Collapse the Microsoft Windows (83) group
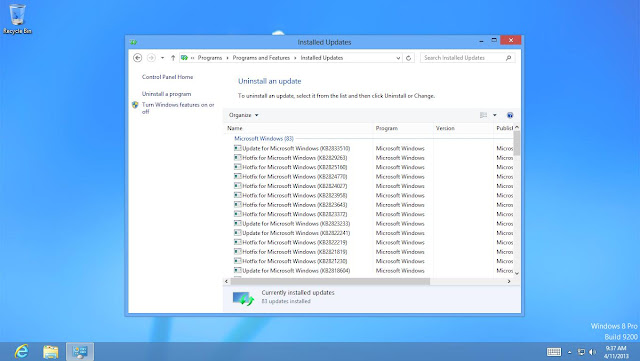Image resolution: width=640 pixels, height=361 pixels. click(264, 138)
